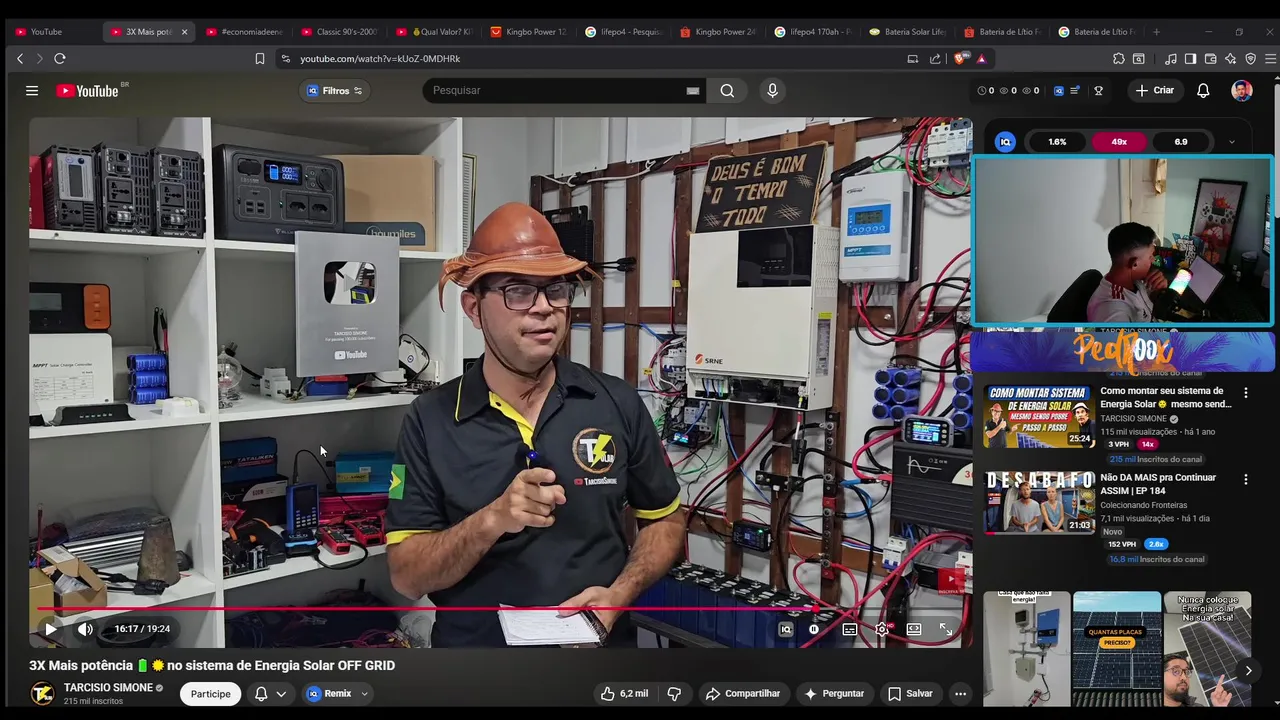
Task: Toggle autoplay switch in player
Action: [x=814, y=629]
